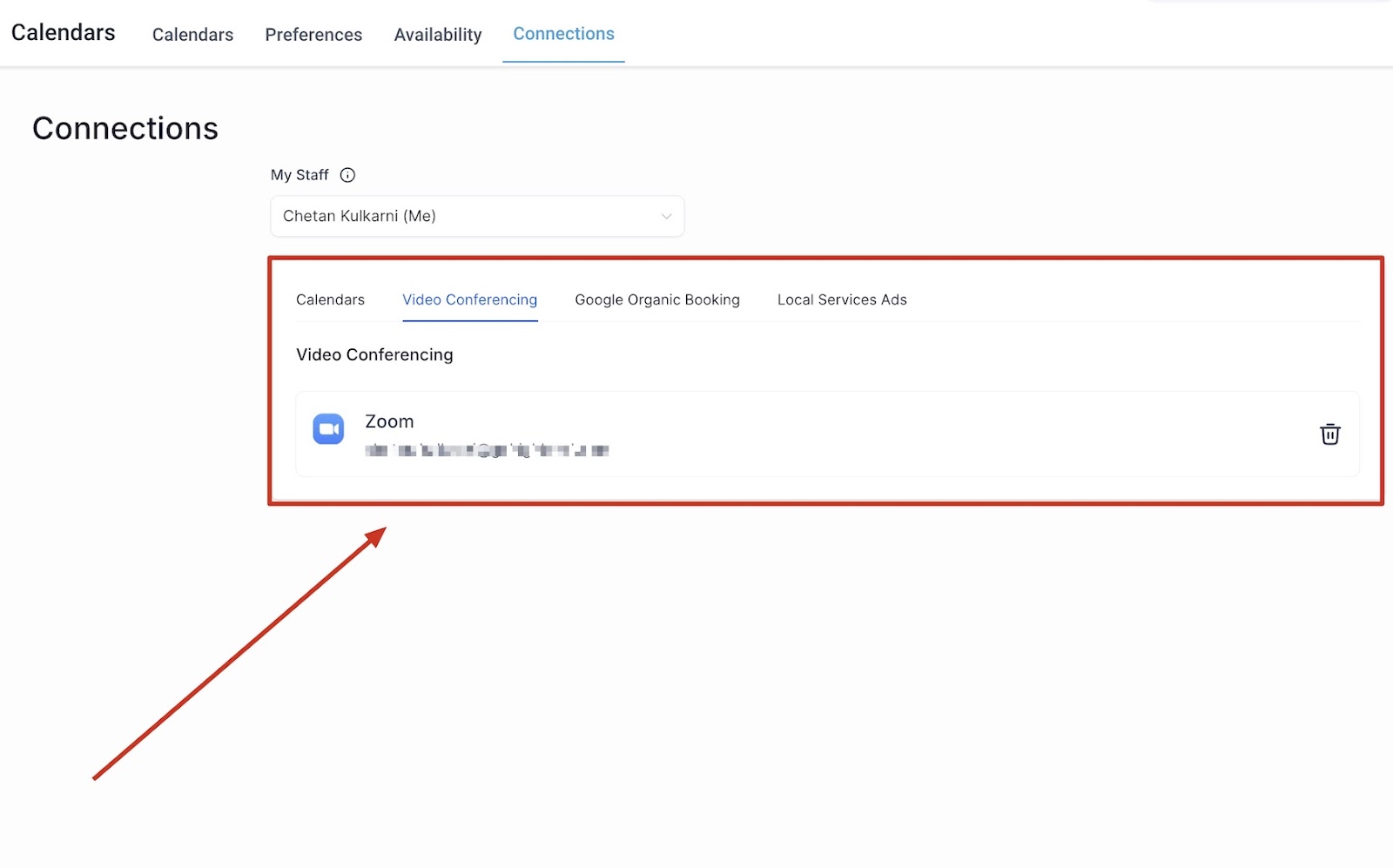The width and height of the screenshot is (1393, 868).
Task: Select the Video Conferencing sub-tab
Action: click(470, 299)
